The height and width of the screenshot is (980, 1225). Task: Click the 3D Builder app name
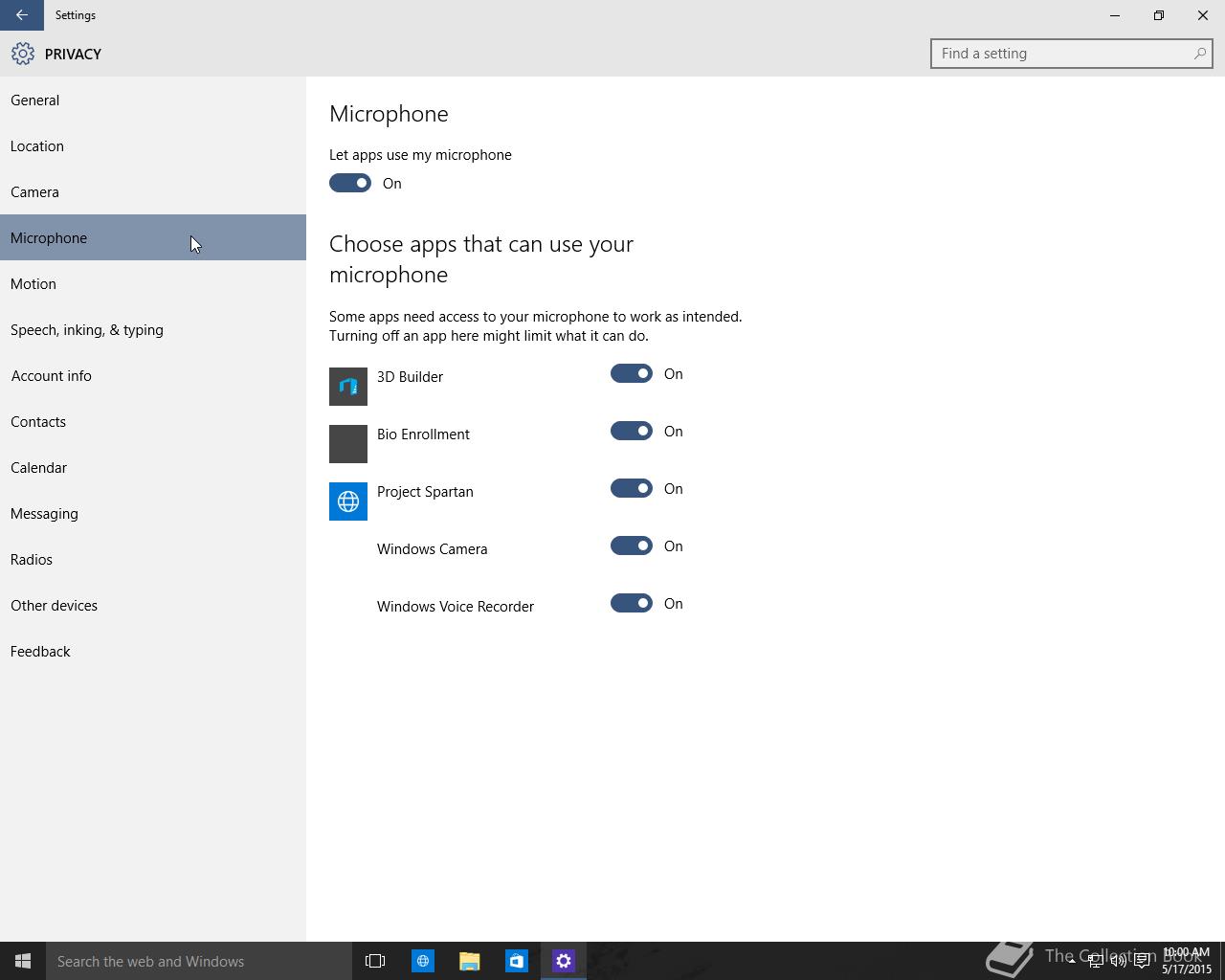pyautogui.click(x=410, y=377)
